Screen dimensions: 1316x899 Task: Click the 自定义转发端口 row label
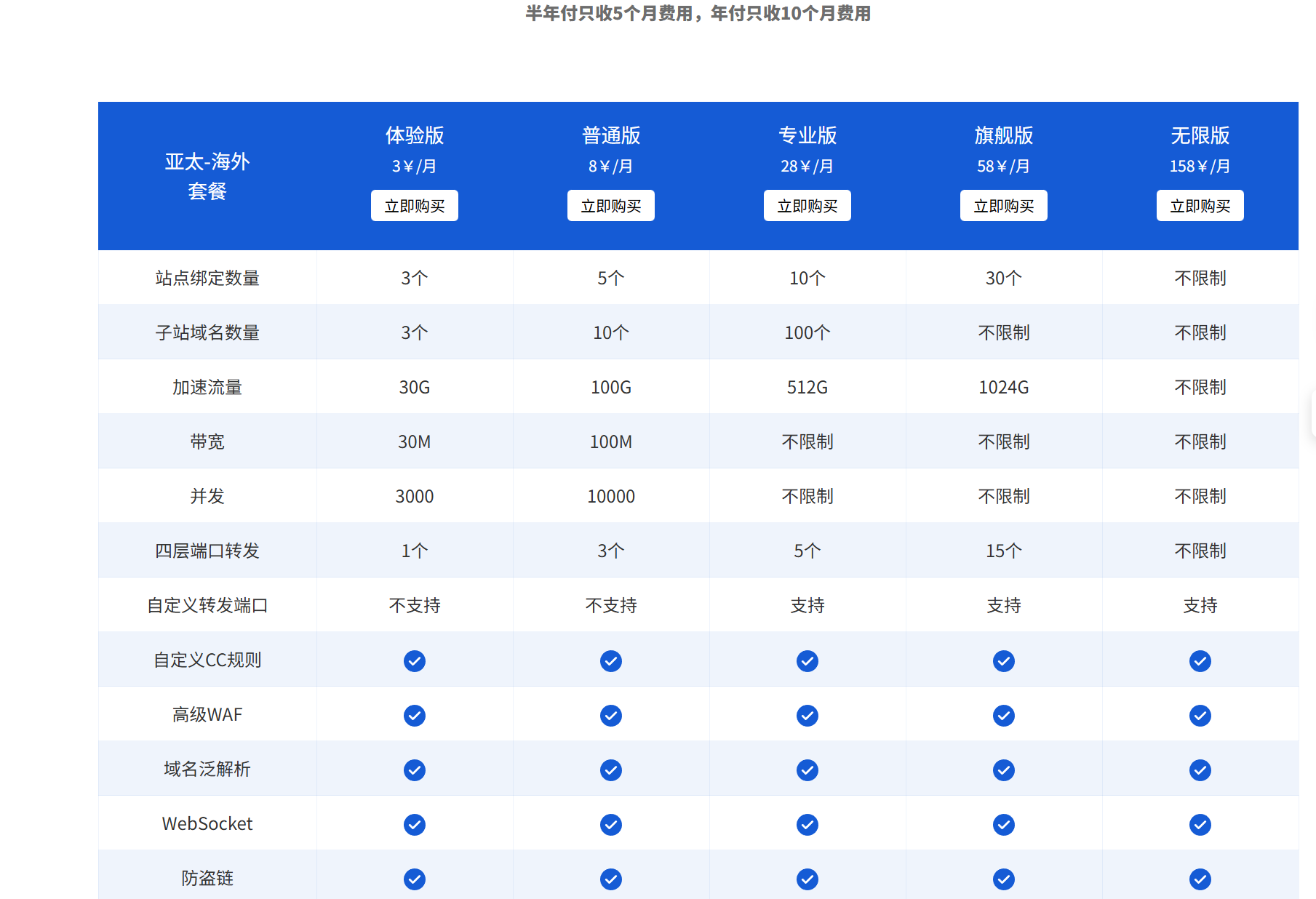tap(207, 605)
